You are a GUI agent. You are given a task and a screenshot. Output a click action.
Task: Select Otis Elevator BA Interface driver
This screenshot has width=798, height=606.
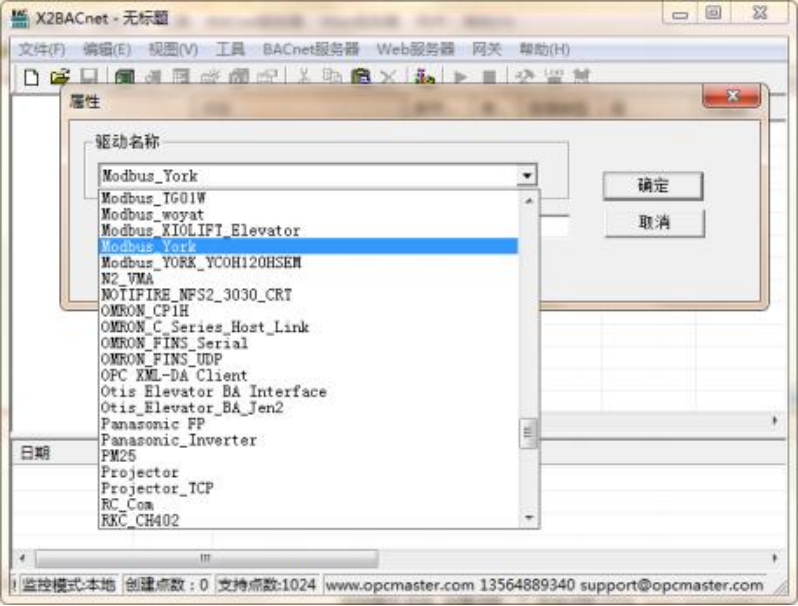[308, 392]
